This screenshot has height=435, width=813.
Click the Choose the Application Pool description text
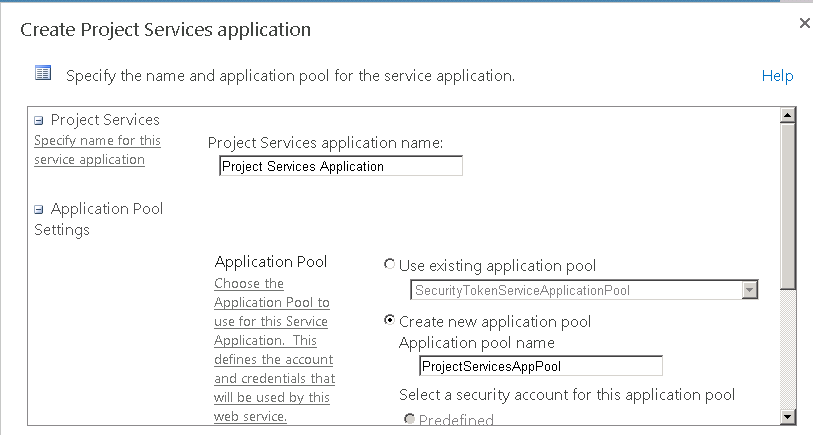(x=274, y=350)
